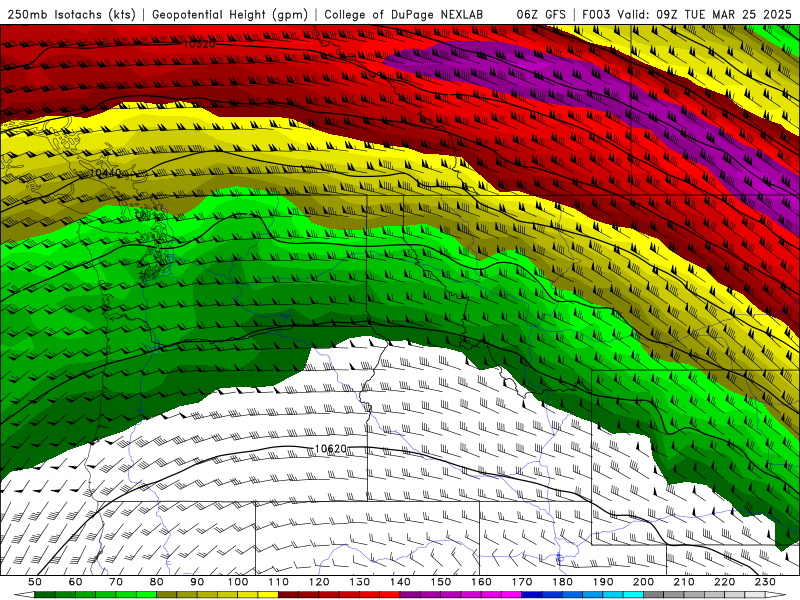Screen dimensions: 800x600
Task: Click the "F003" forecast hour text
Action: pyautogui.click(x=596, y=14)
